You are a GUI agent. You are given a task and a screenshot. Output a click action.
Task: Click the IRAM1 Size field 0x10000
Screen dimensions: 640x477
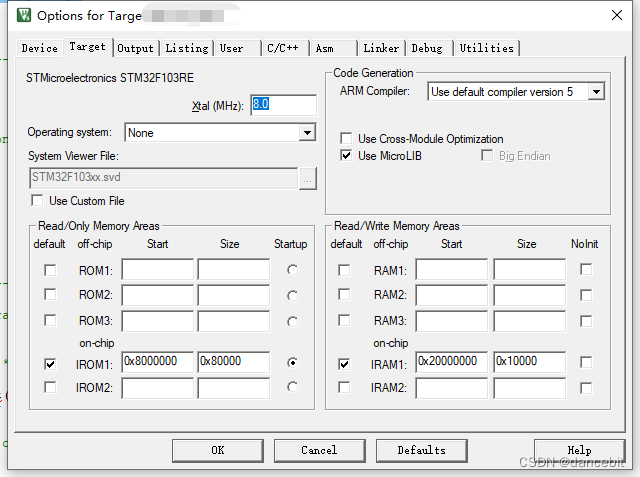coord(530,362)
